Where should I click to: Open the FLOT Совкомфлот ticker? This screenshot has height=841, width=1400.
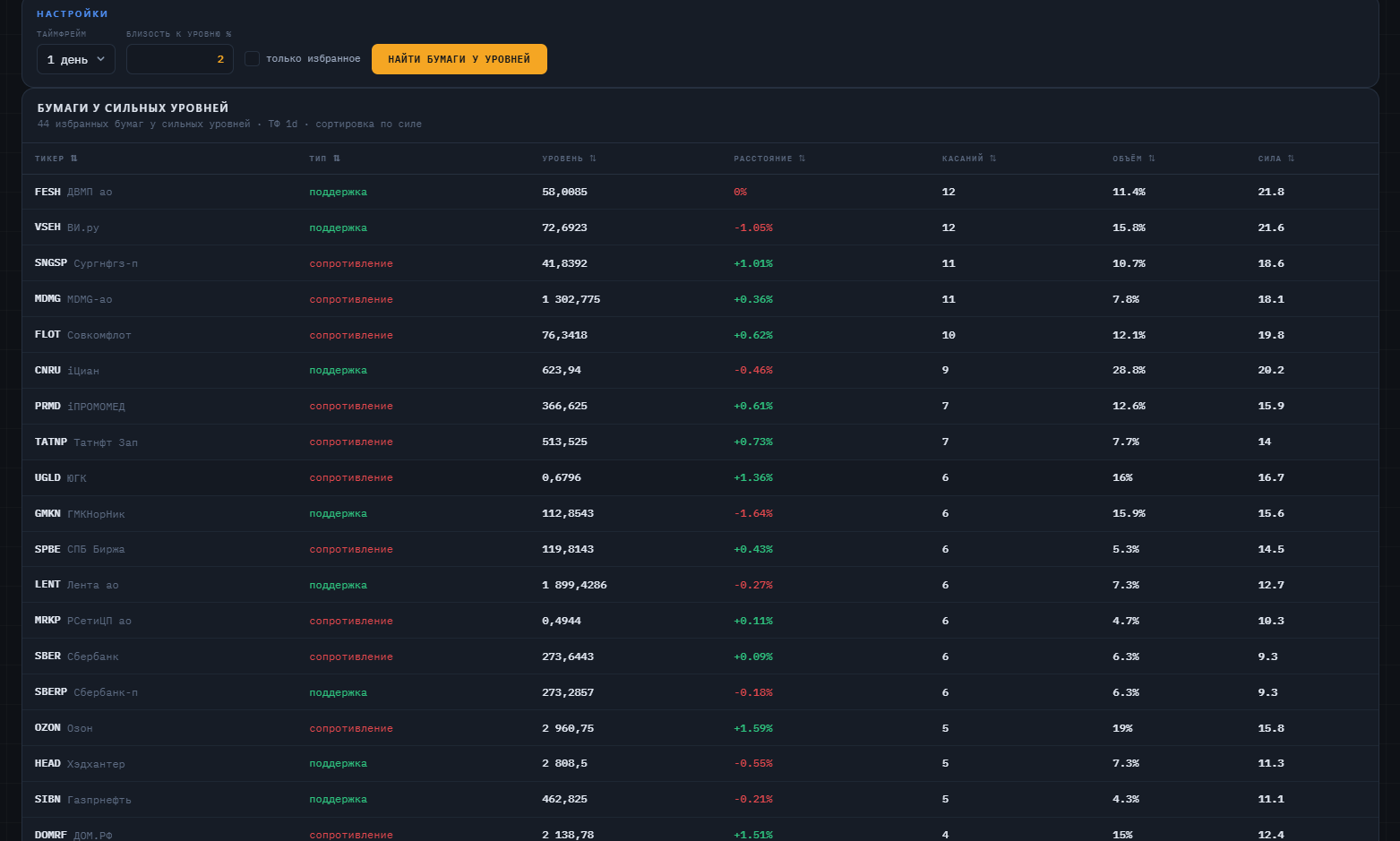click(83, 335)
